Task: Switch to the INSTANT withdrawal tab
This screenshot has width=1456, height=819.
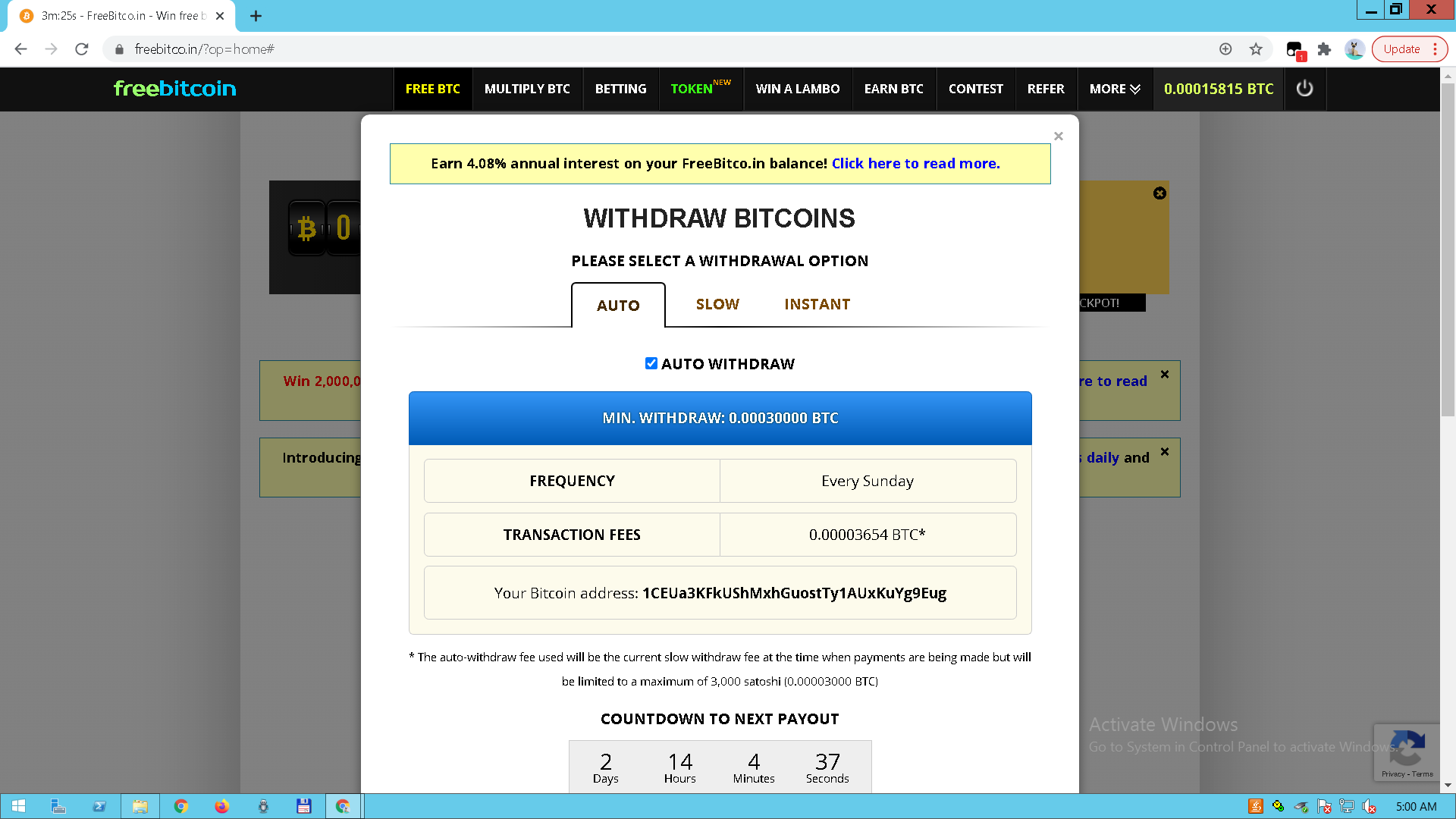Action: [x=817, y=304]
